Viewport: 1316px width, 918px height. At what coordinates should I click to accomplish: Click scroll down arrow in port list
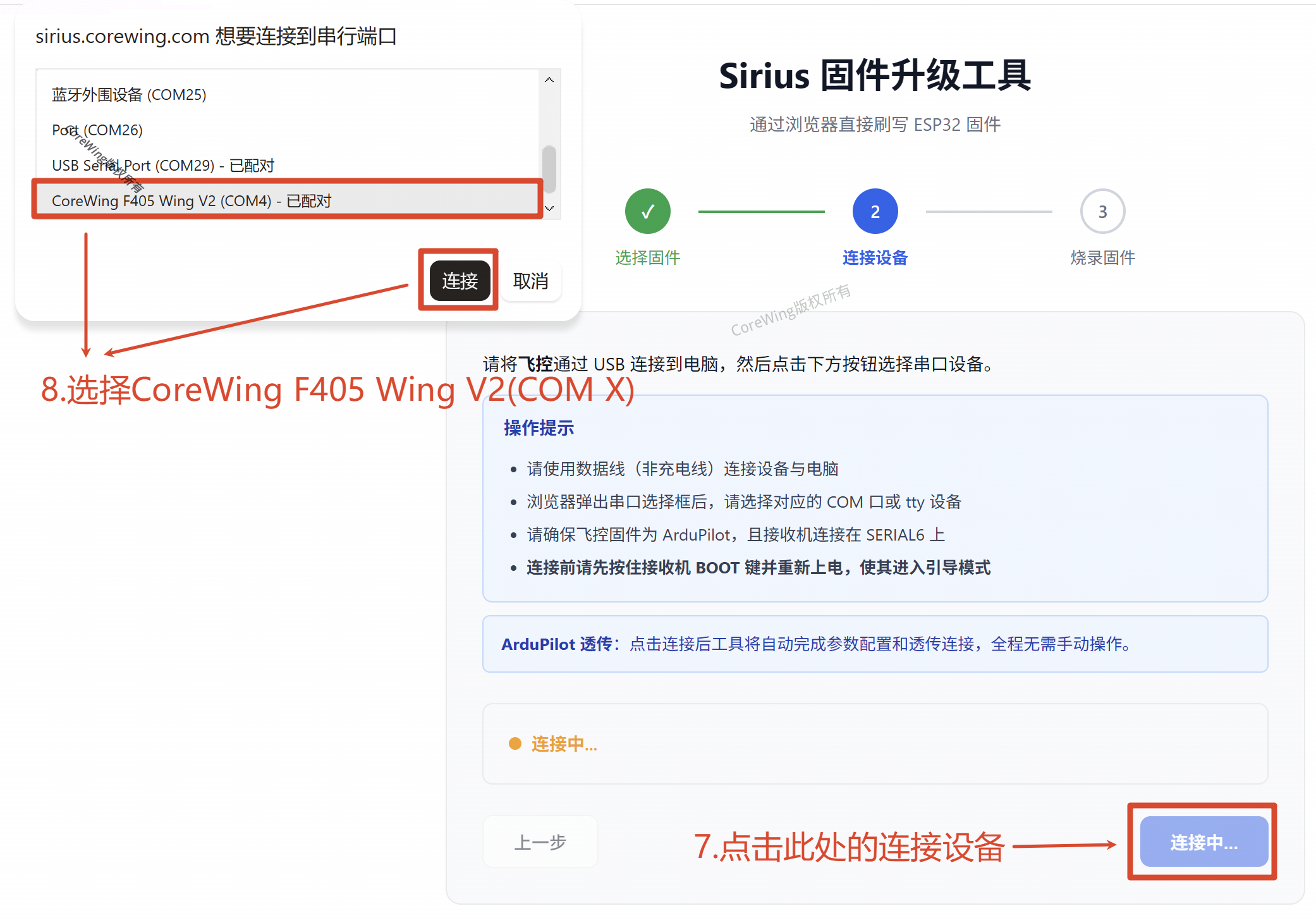pyautogui.click(x=549, y=208)
